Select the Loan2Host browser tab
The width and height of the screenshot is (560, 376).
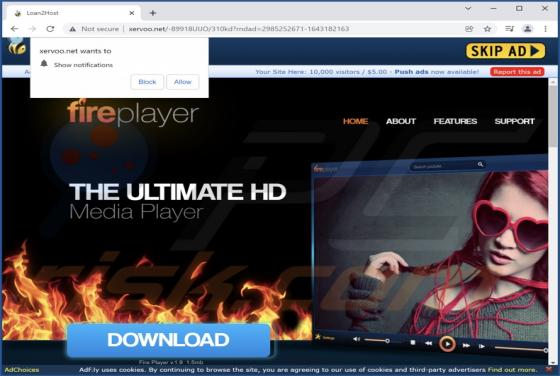point(73,13)
